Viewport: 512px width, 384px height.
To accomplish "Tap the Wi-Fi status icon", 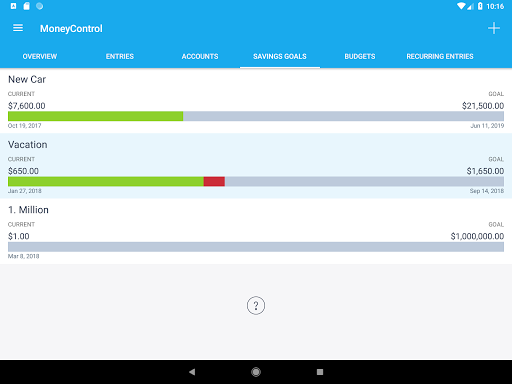I will (x=461, y=6).
